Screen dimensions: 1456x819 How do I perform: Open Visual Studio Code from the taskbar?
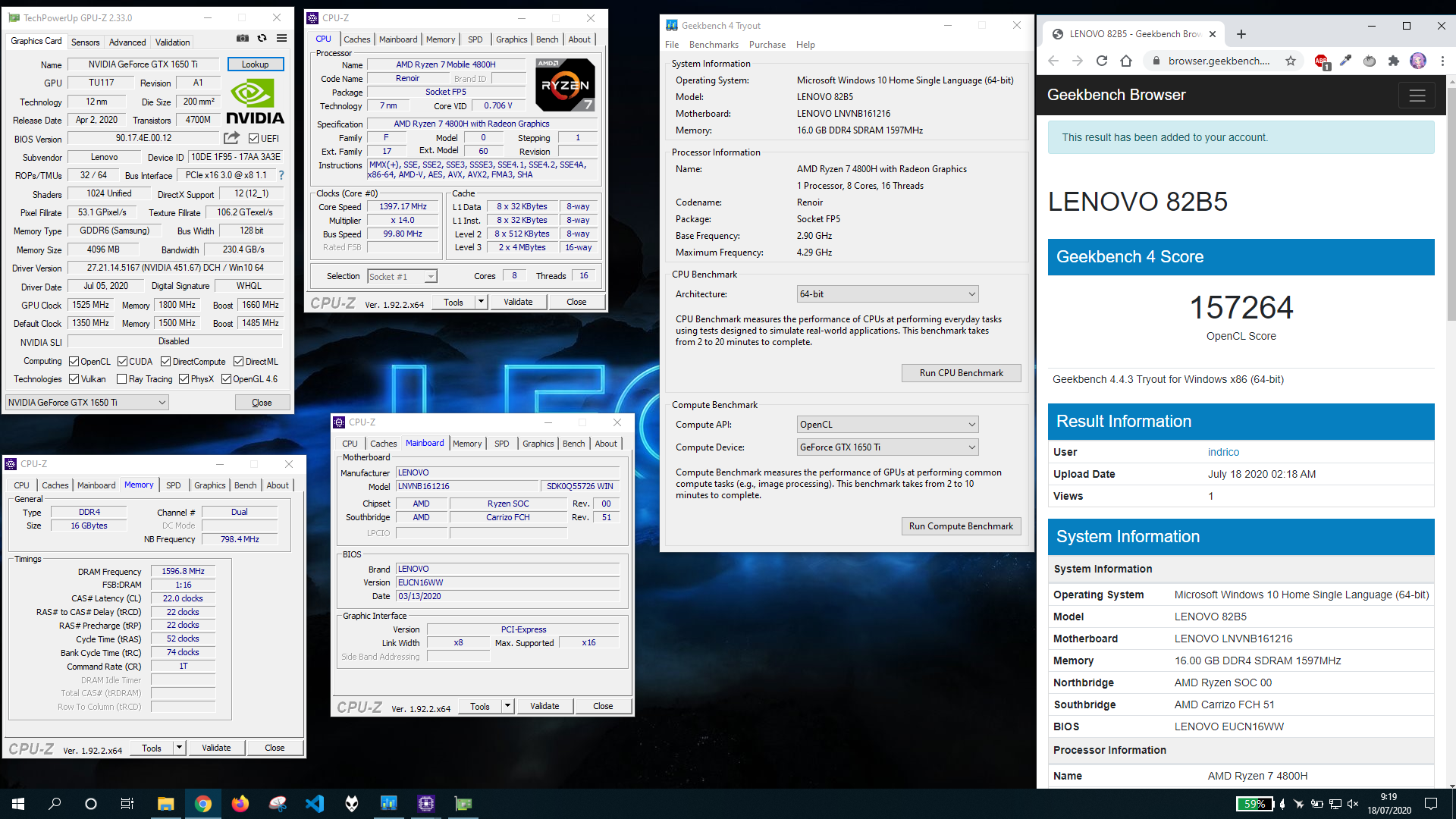coord(315,804)
